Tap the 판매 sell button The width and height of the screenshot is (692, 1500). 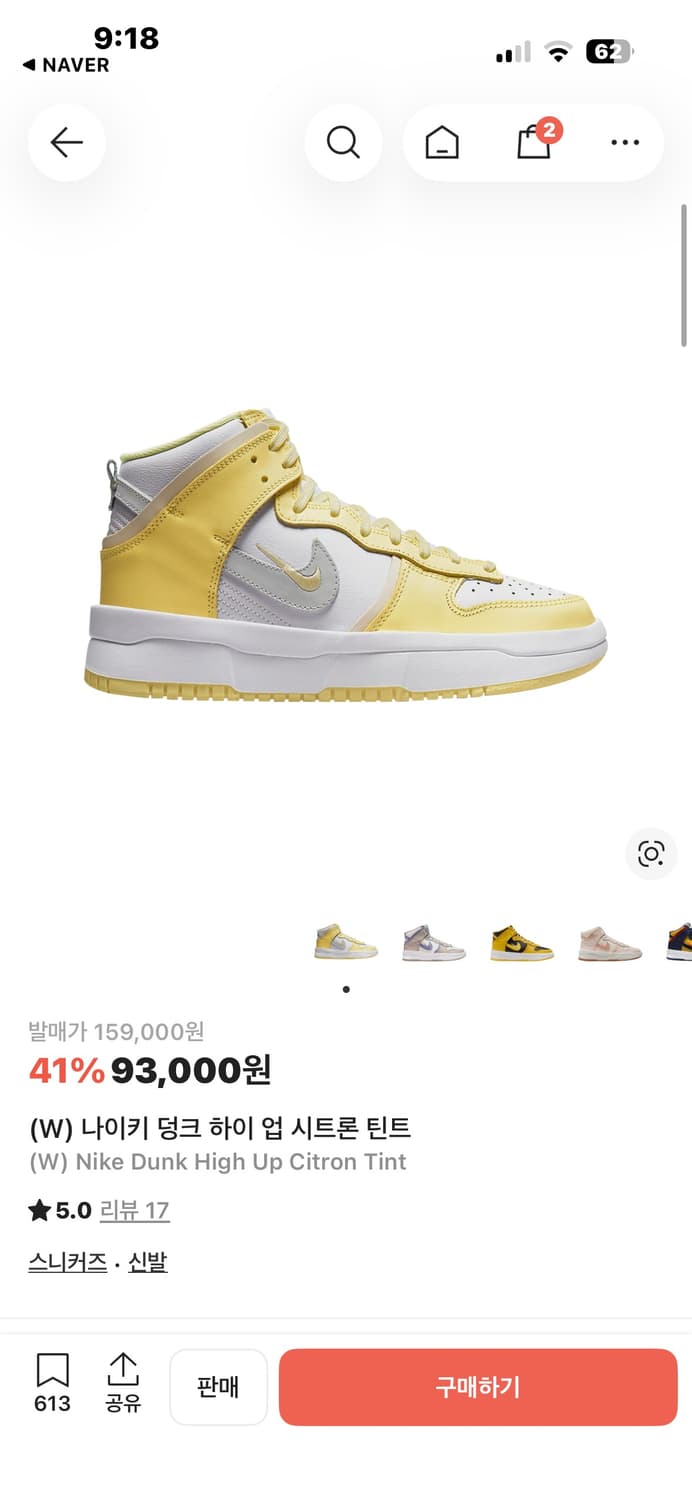click(218, 1387)
